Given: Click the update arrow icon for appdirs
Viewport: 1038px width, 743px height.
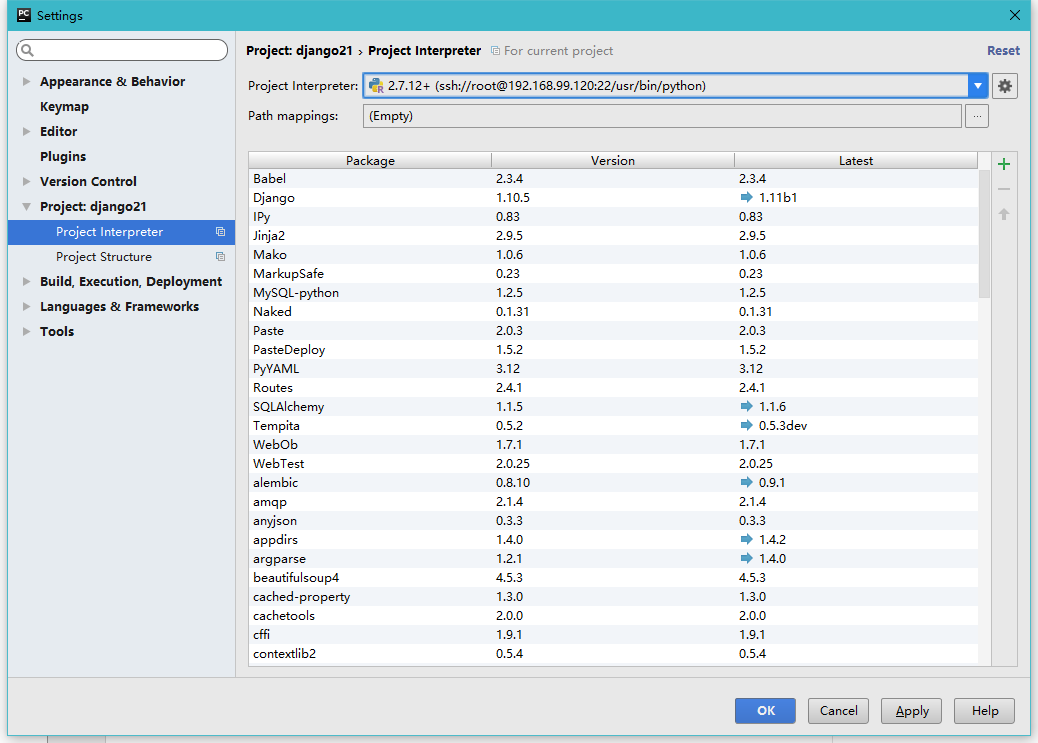Looking at the screenshot, I should pos(746,539).
